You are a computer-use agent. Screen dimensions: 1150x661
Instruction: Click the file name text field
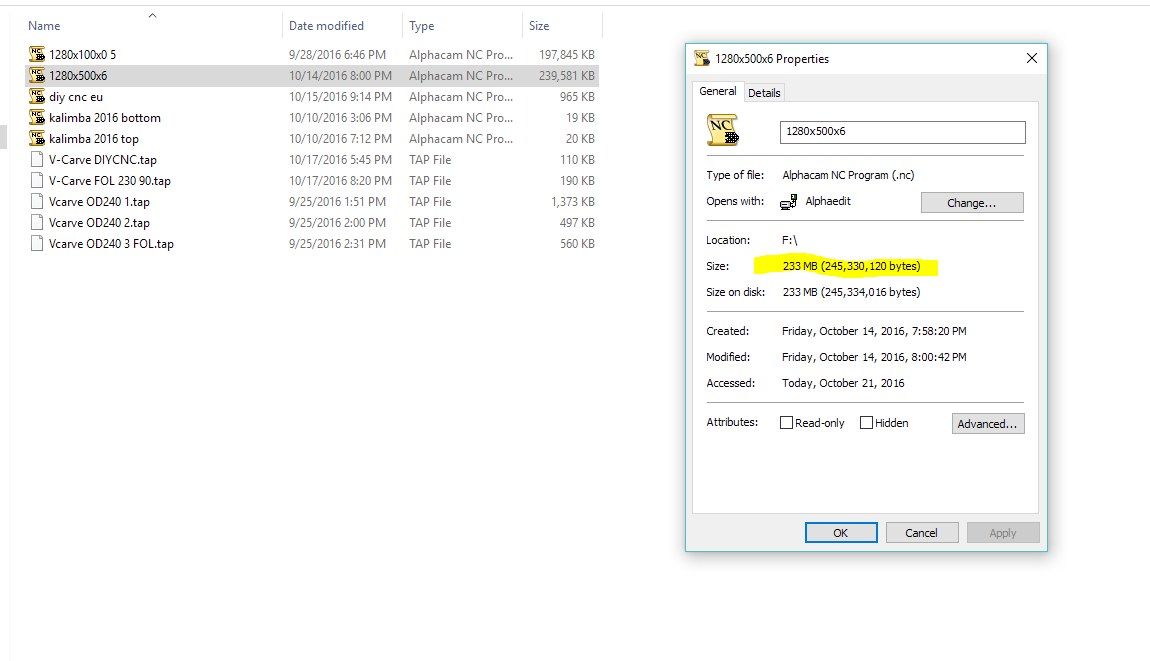[902, 132]
